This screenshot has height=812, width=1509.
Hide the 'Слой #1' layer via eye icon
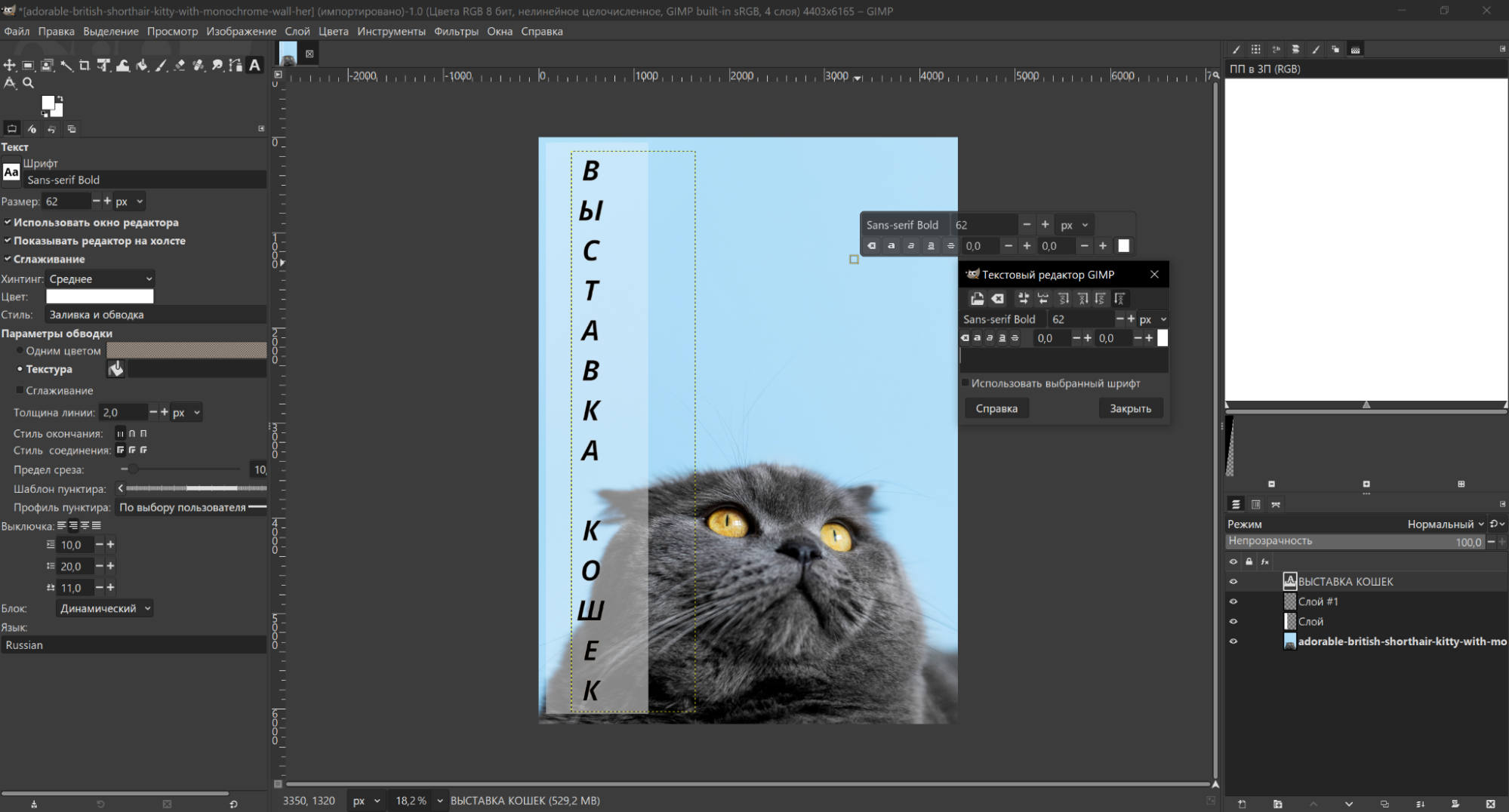tap(1233, 601)
